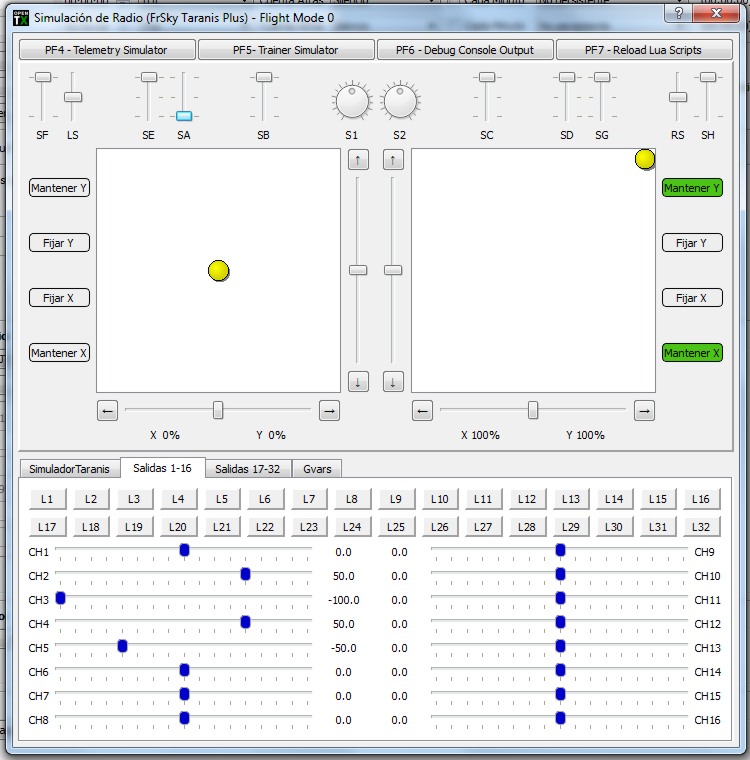
Task: Click the right stick yellow ball
Action: click(x=645, y=159)
